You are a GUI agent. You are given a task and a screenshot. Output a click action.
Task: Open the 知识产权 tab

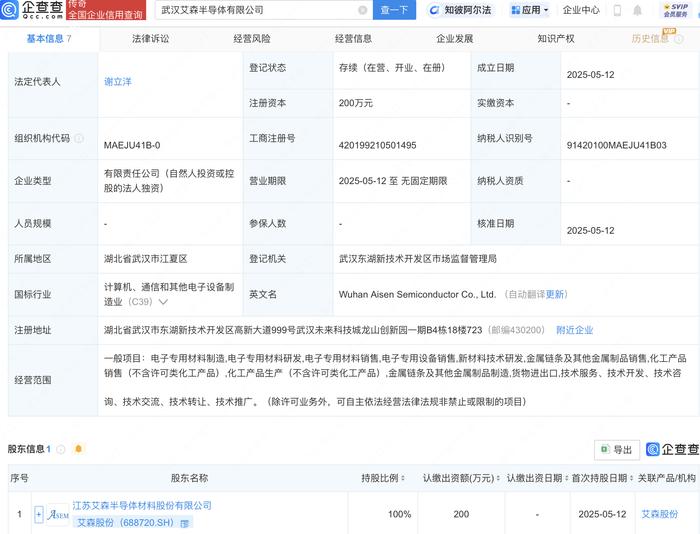(556, 39)
